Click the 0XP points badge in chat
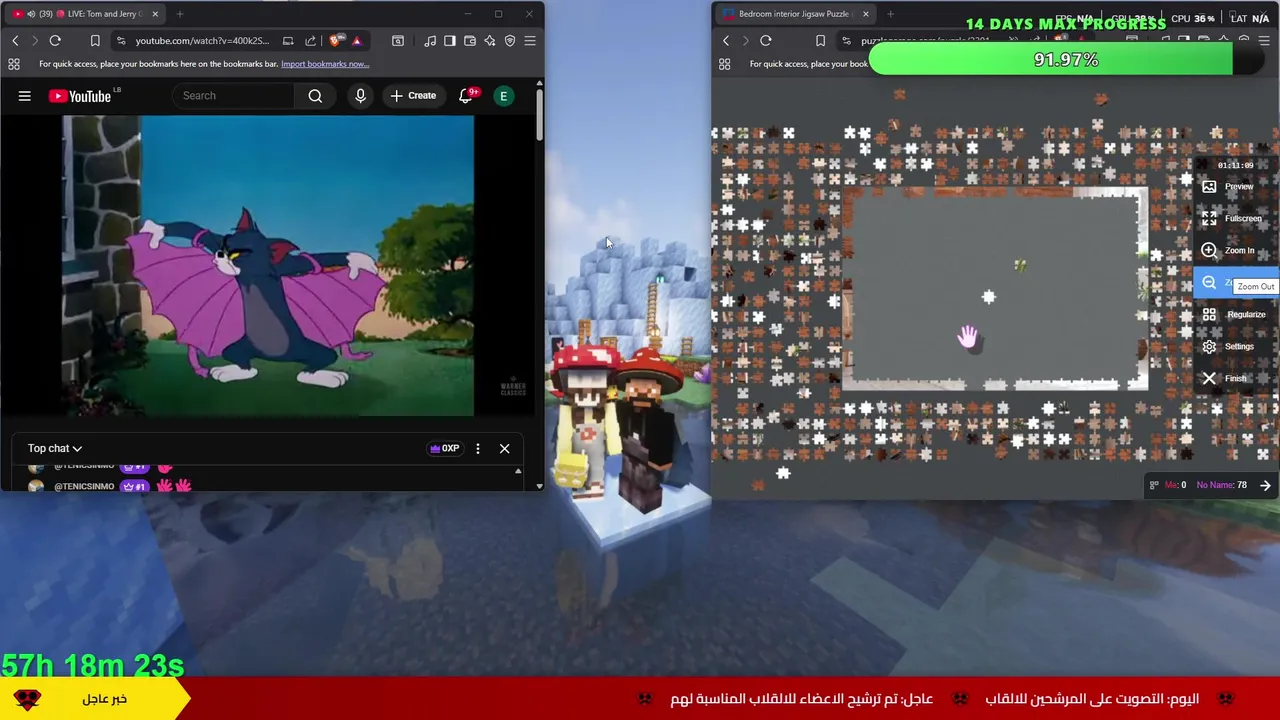Image resolution: width=1280 pixels, height=720 pixels. tap(444, 448)
